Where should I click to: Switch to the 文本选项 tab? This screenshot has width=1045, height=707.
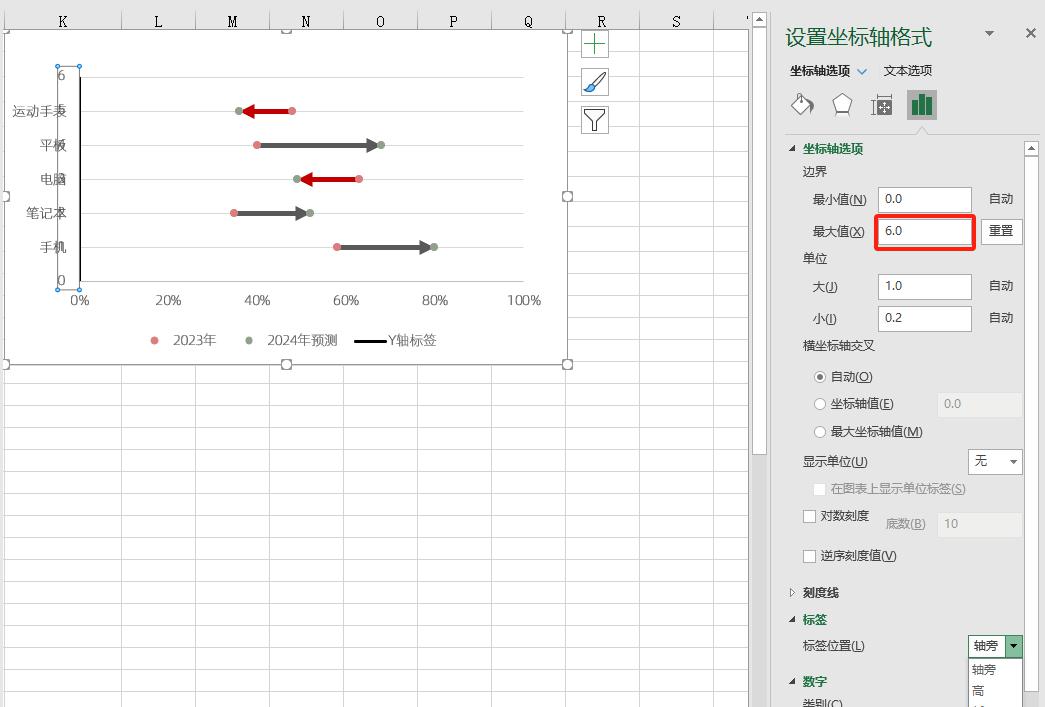point(908,71)
